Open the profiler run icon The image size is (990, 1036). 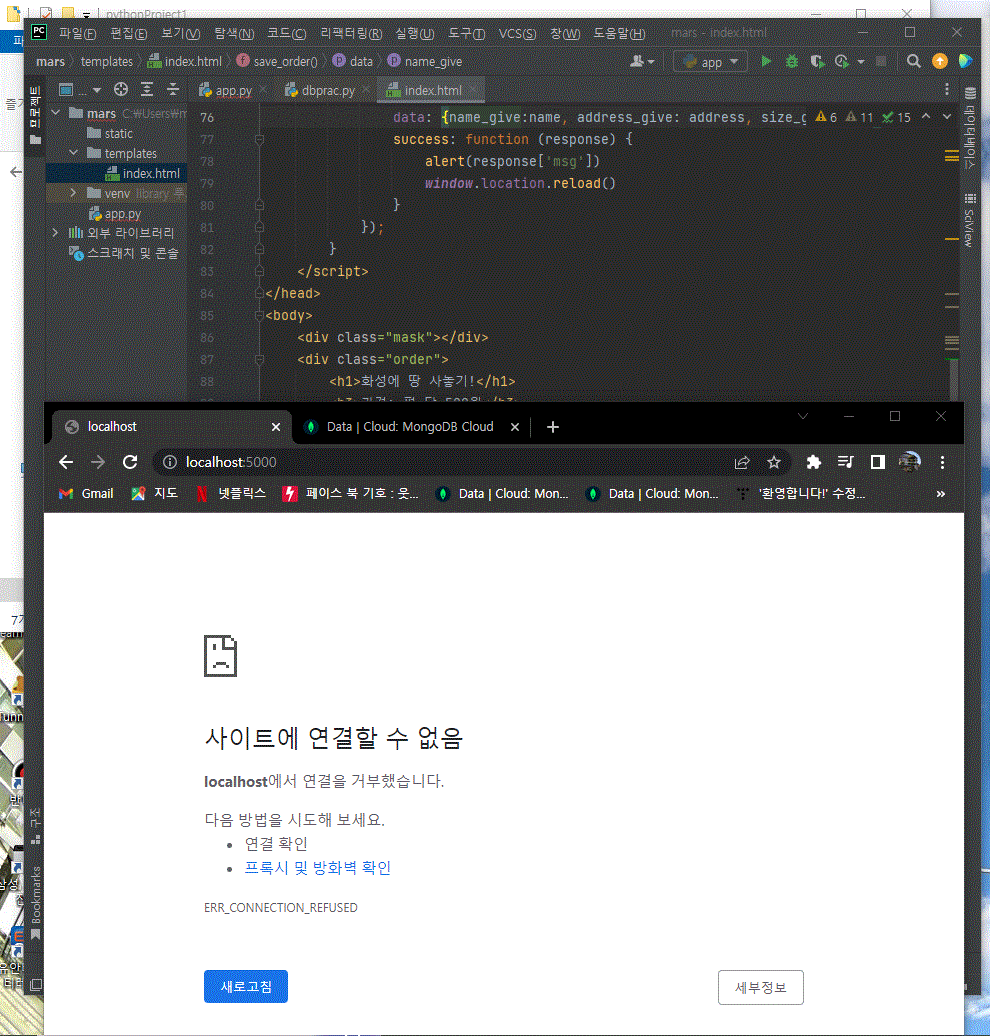(841, 61)
